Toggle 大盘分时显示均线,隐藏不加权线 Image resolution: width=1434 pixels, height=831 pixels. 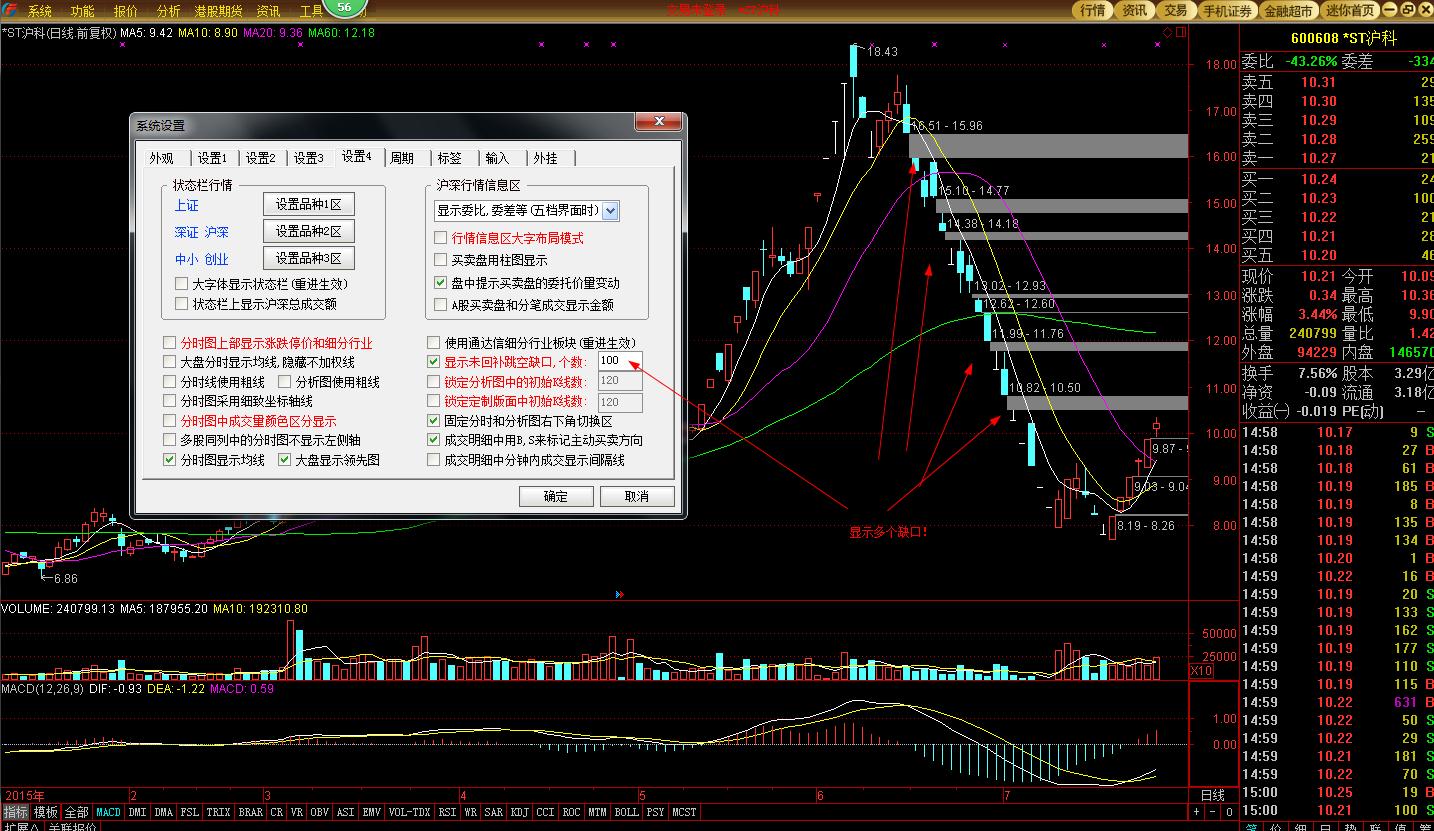tap(169, 362)
